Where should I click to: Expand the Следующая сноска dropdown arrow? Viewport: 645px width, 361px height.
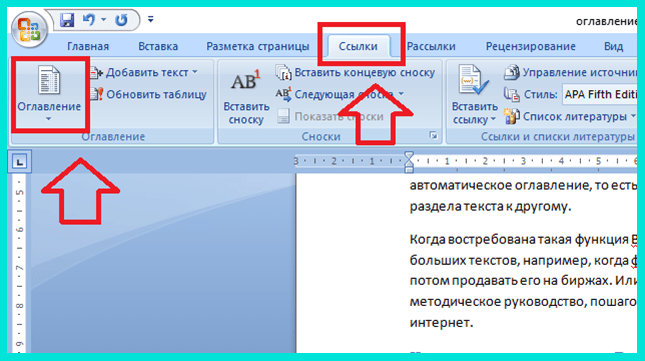coord(401,94)
